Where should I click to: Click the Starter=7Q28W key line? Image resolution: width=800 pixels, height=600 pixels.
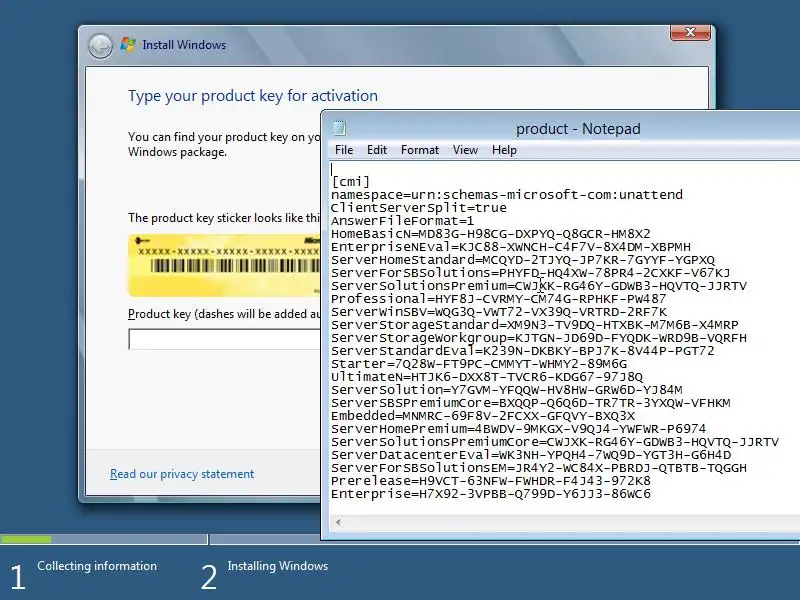tap(479, 364)
